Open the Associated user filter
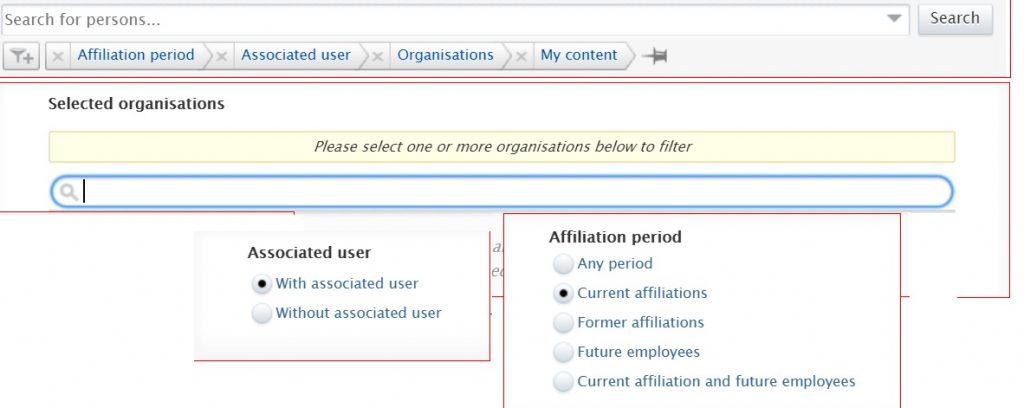Viewport: 1024px width, 408px height. click(x=296, y=56)
